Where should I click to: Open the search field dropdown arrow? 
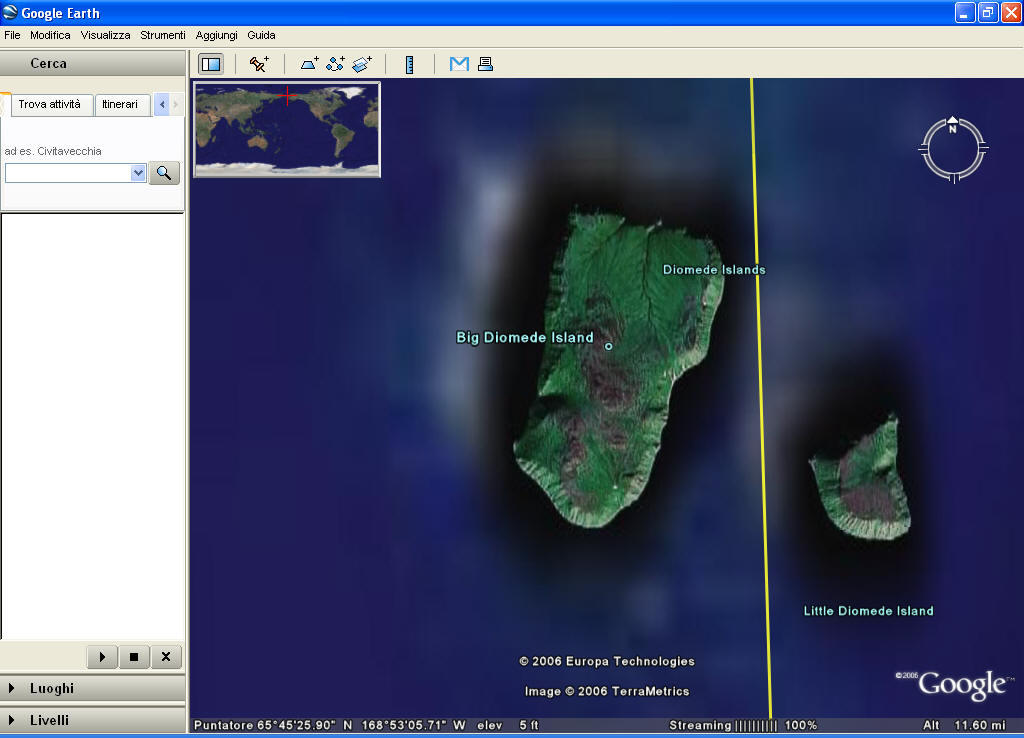click(x=138, y=173)
